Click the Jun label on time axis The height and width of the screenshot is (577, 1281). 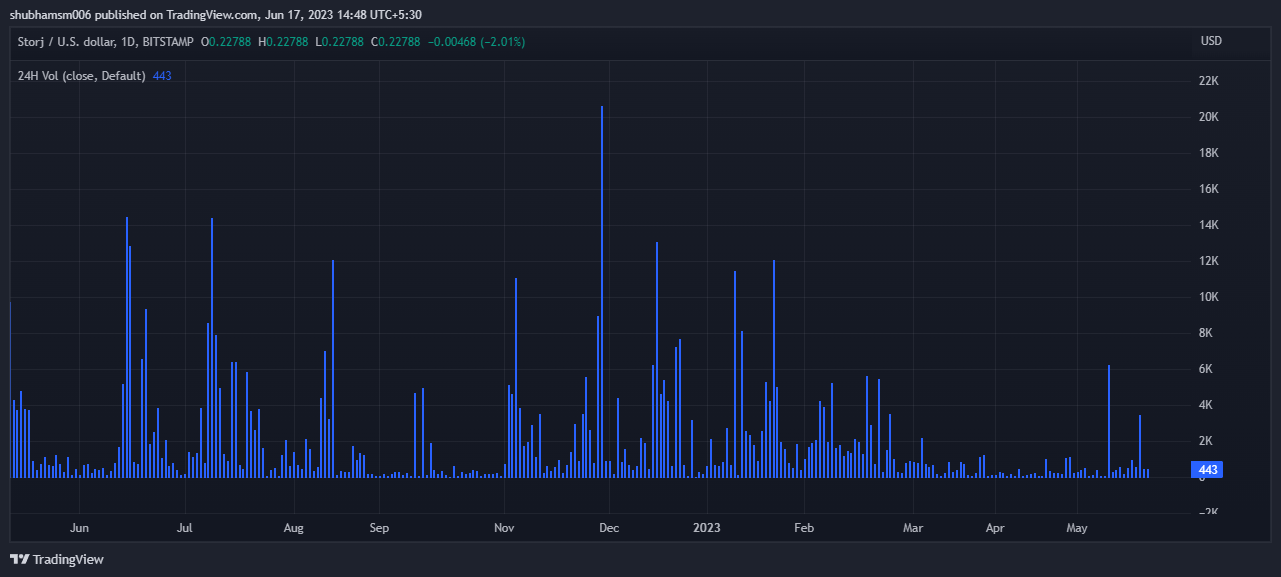80,528
